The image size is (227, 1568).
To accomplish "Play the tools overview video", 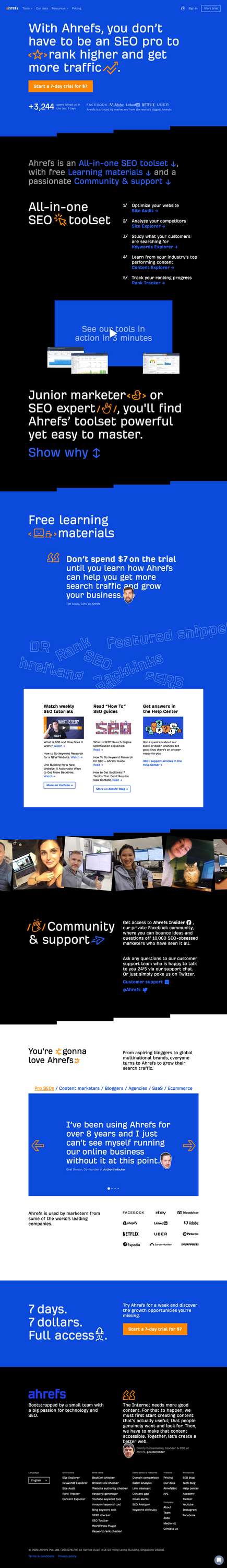I will (114, 333).
